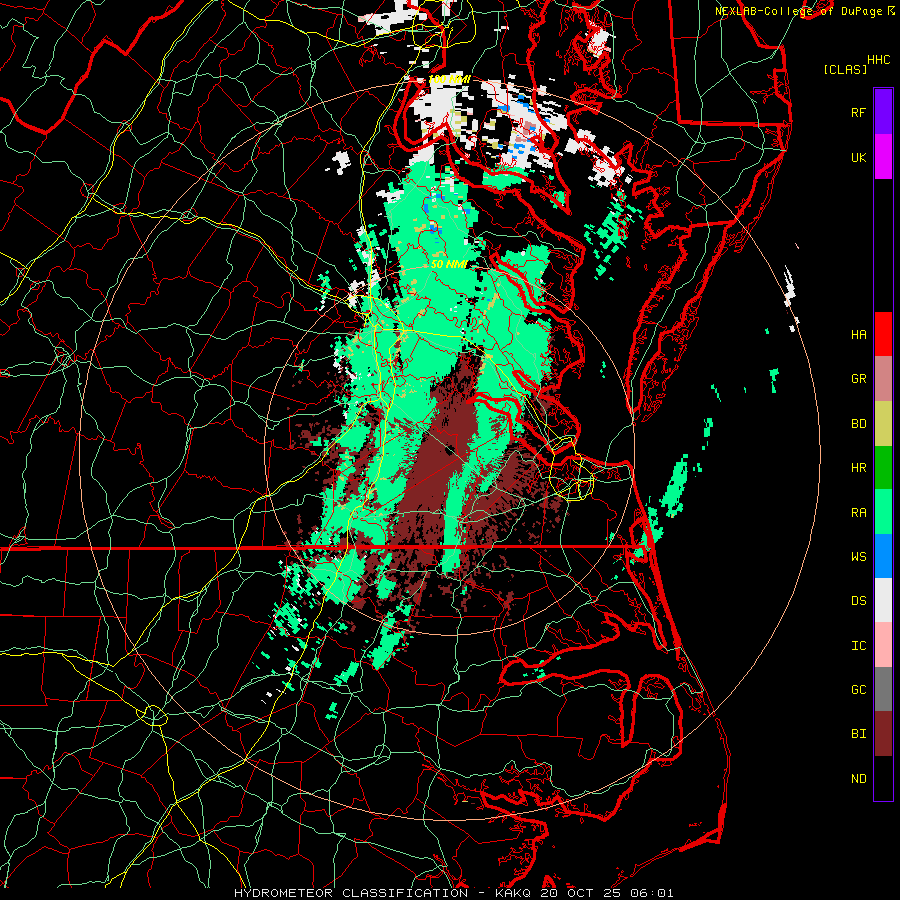Click the 'UK' legend label
Viewport: 900px width, 900px height.
coord(858,157)
